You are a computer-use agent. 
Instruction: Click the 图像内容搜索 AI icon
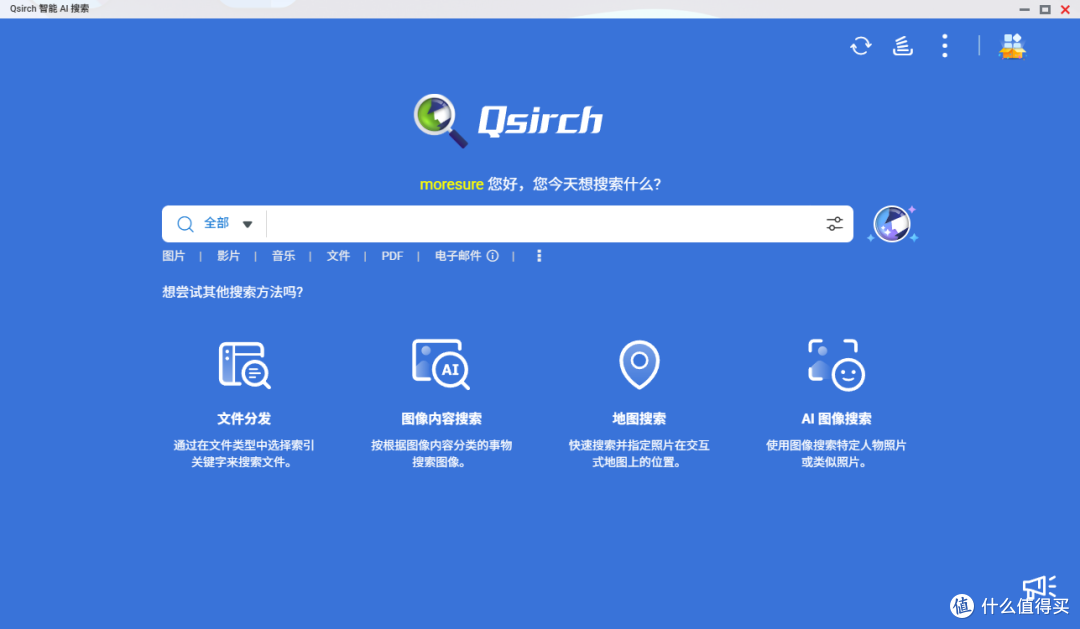point(441,364)
